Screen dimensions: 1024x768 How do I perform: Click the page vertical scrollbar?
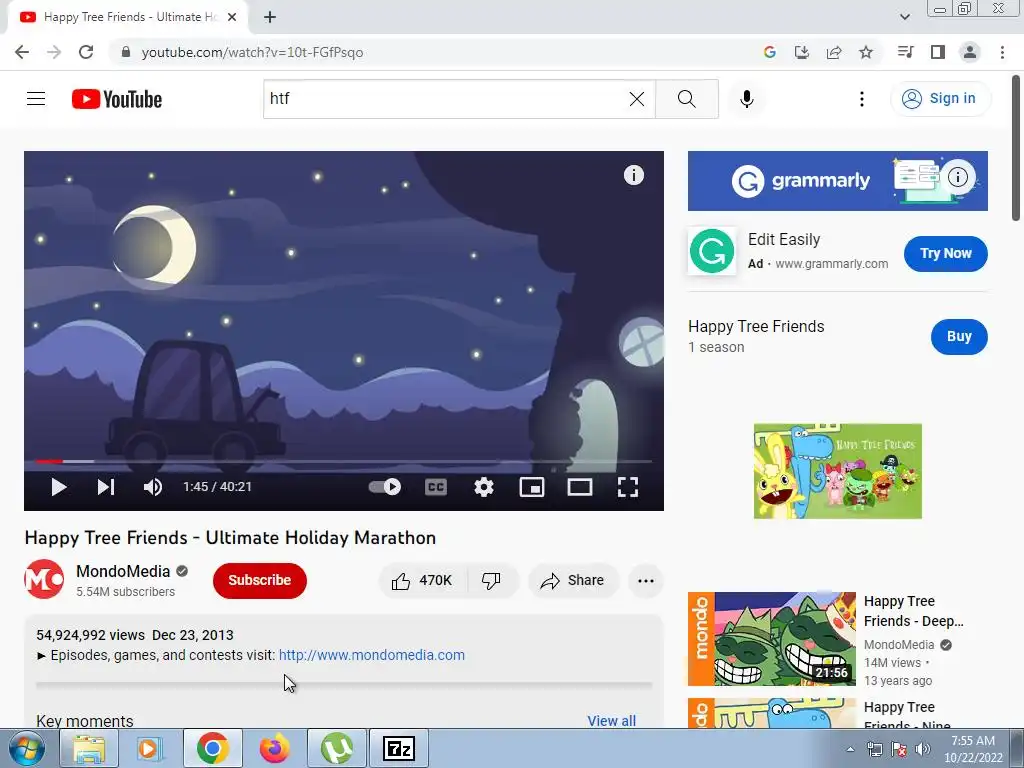tap(1016, 149)
